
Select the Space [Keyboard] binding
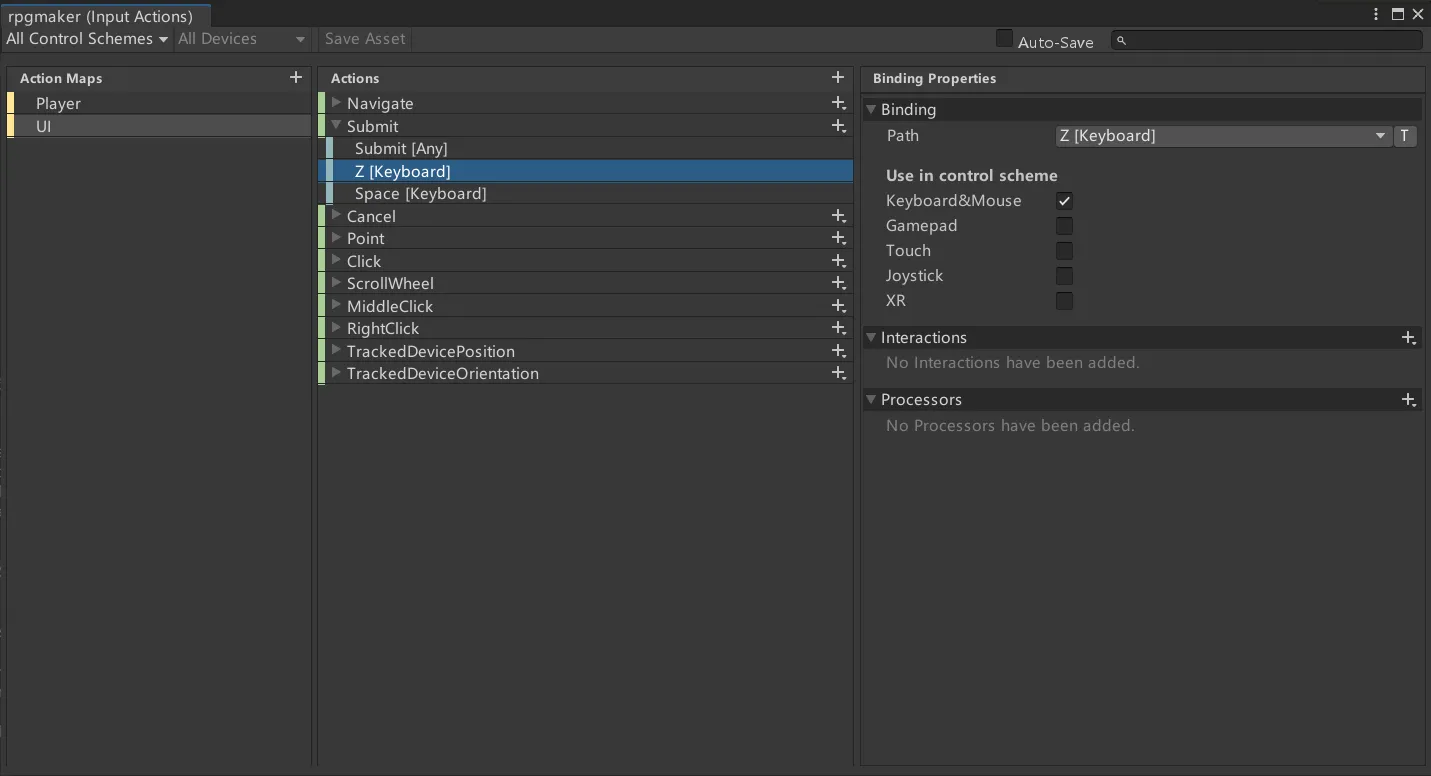pos(420,194)
